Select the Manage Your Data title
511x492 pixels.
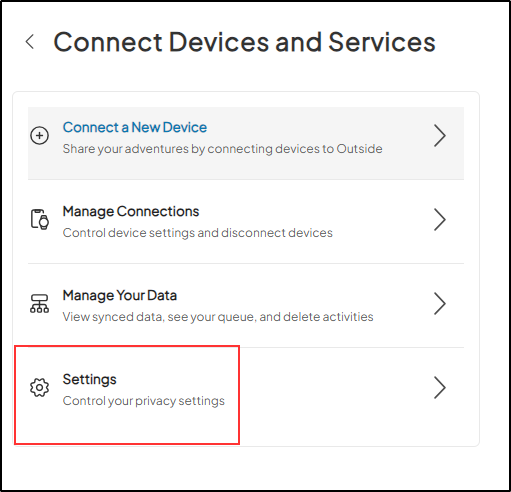tap(120, 296)
